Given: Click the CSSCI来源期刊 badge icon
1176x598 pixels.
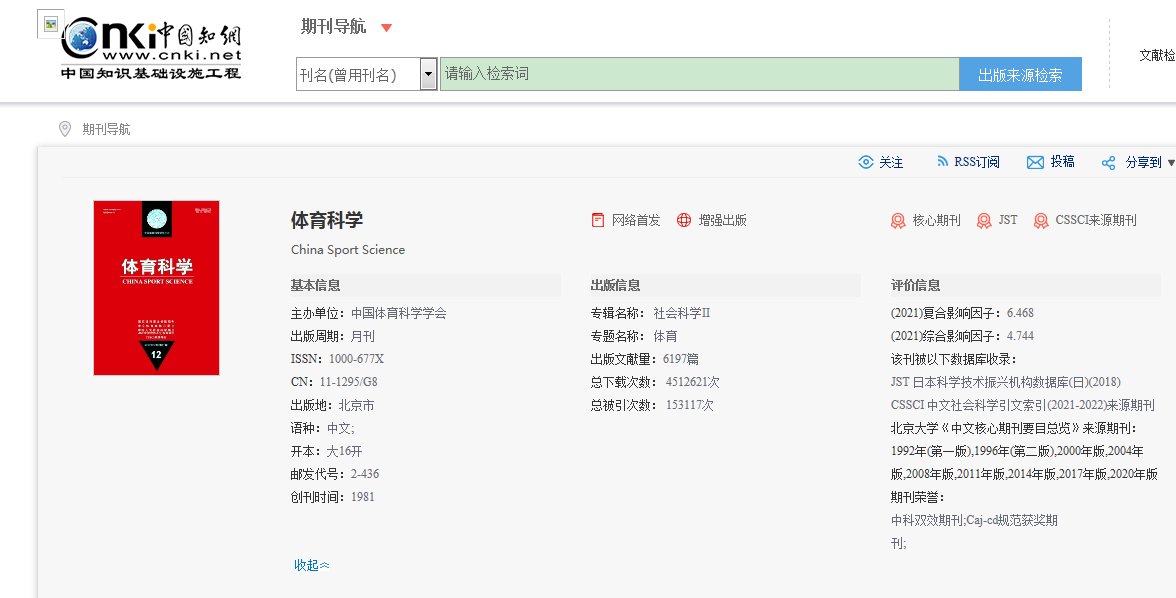Looking at the screenshot, I should (1041, 221).
